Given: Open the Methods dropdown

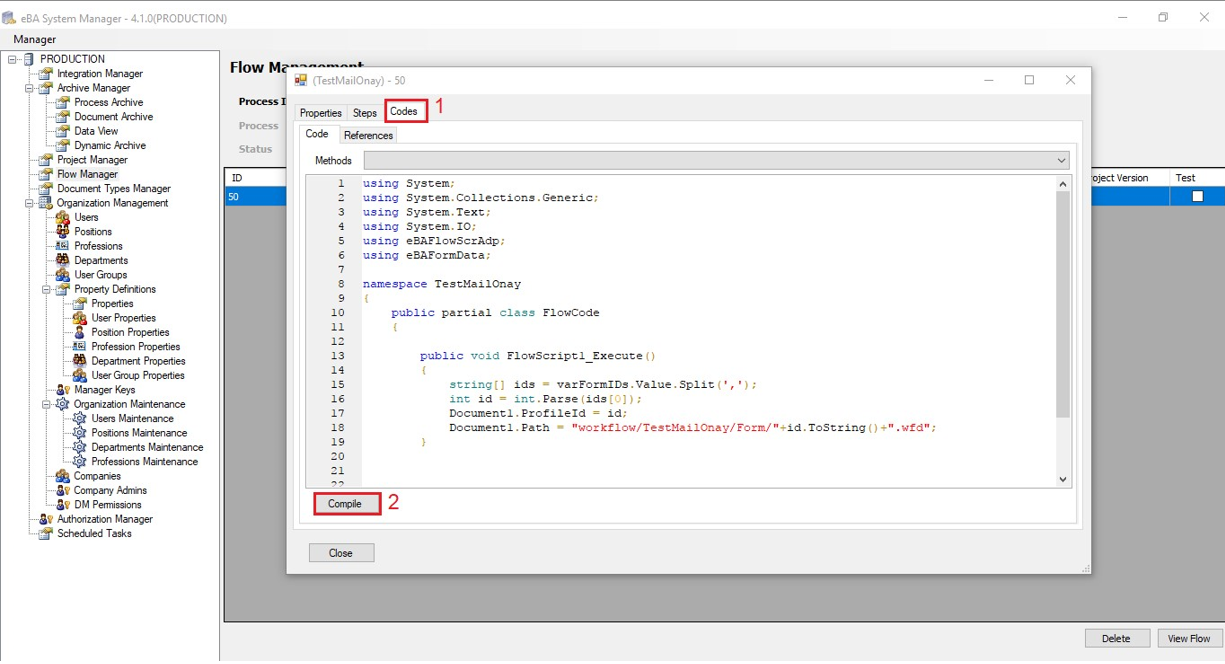Looking at the screenshot, I should (x=1061, y=161).
